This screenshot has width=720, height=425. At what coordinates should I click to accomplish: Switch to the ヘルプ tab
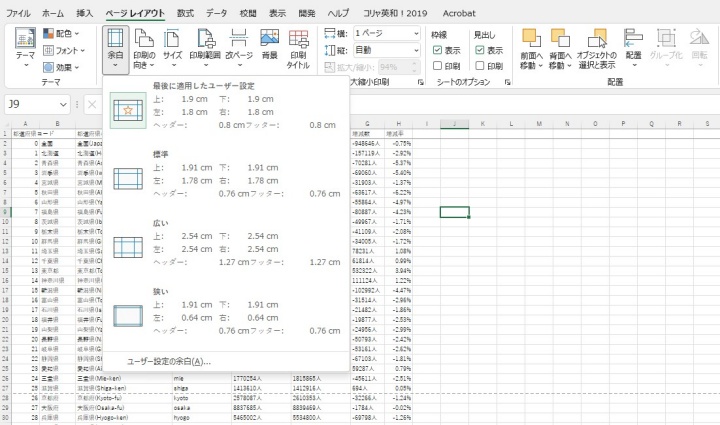(x=338, y=13)
